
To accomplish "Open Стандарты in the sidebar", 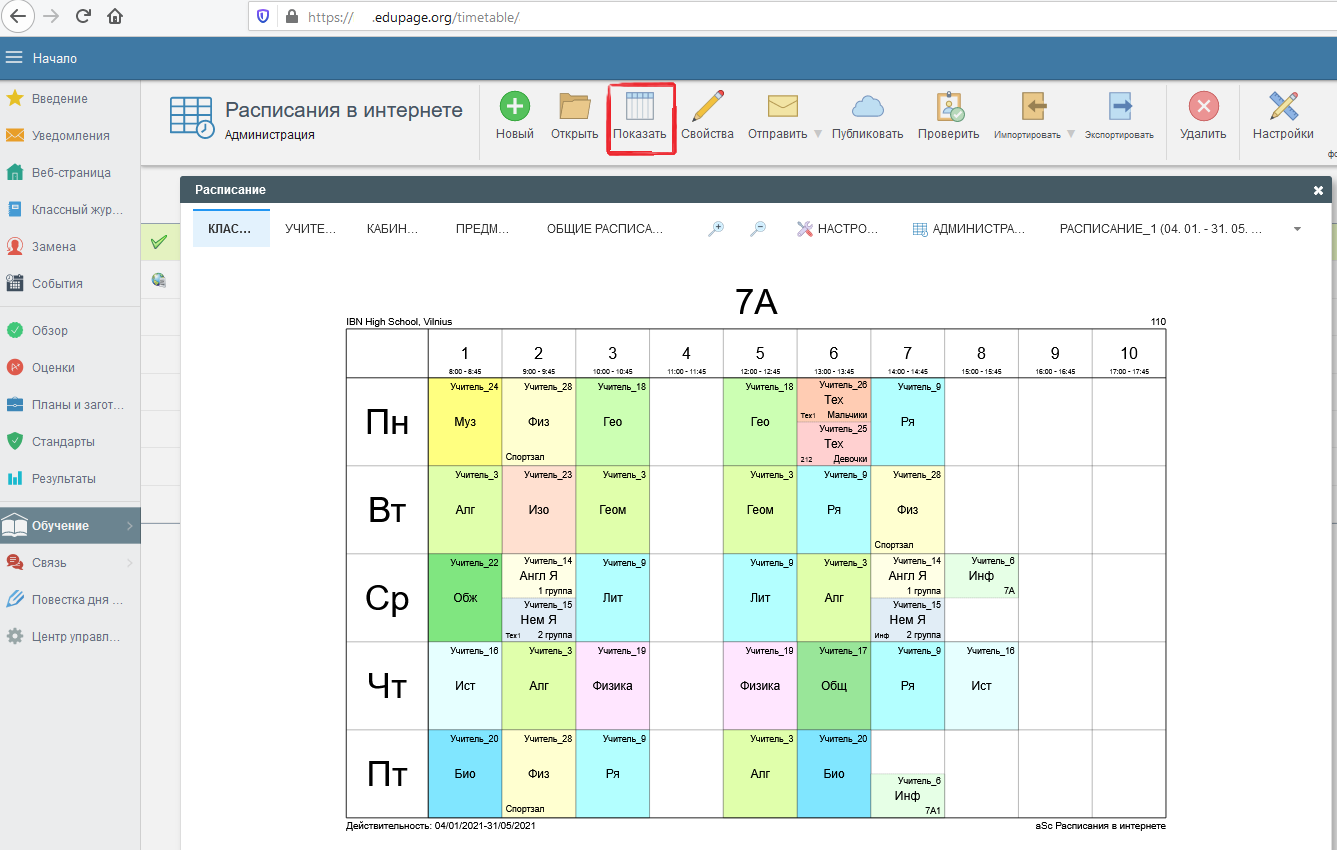I will point(70,442).
